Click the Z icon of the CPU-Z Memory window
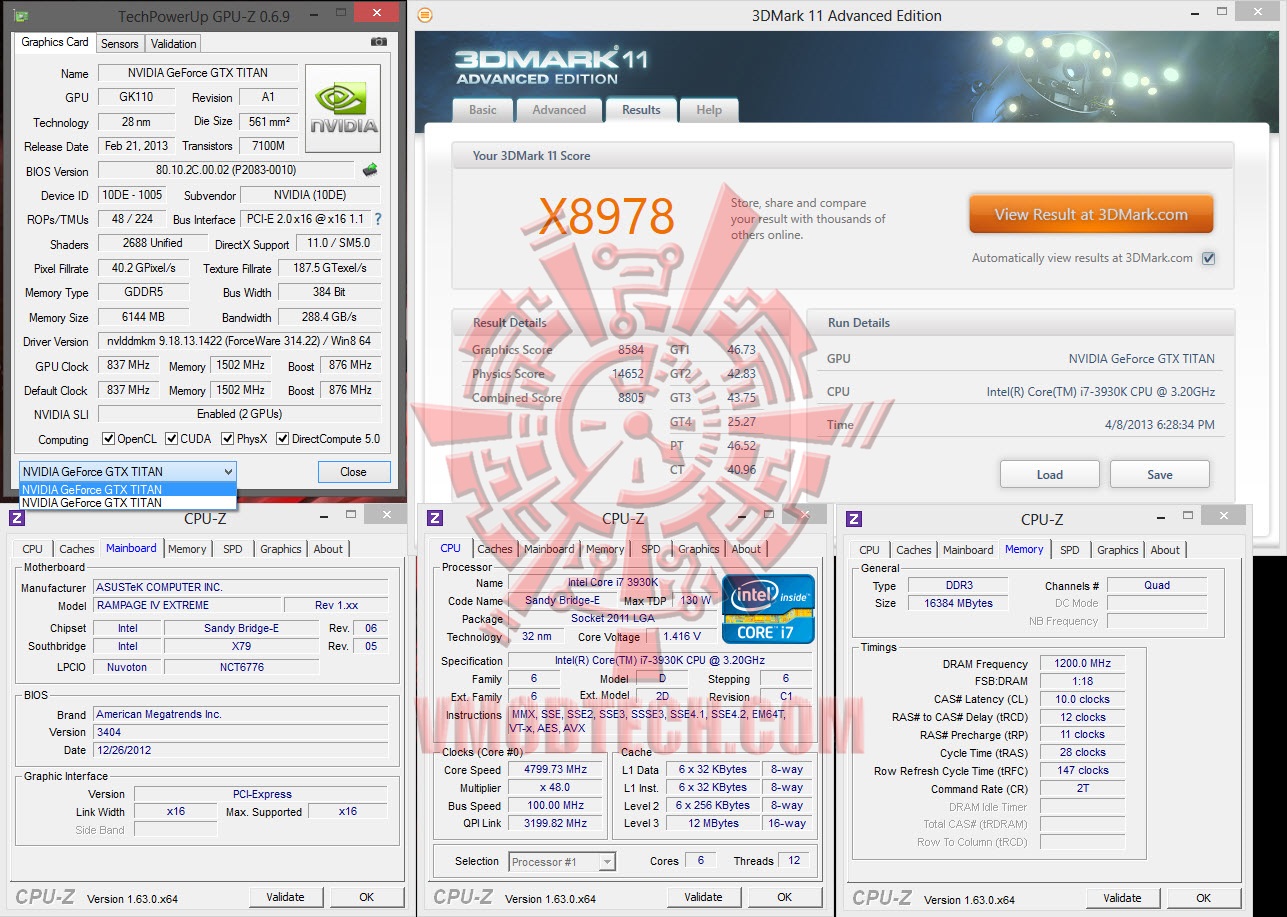This screenshot has width=1287, height=917. (854, 517)
